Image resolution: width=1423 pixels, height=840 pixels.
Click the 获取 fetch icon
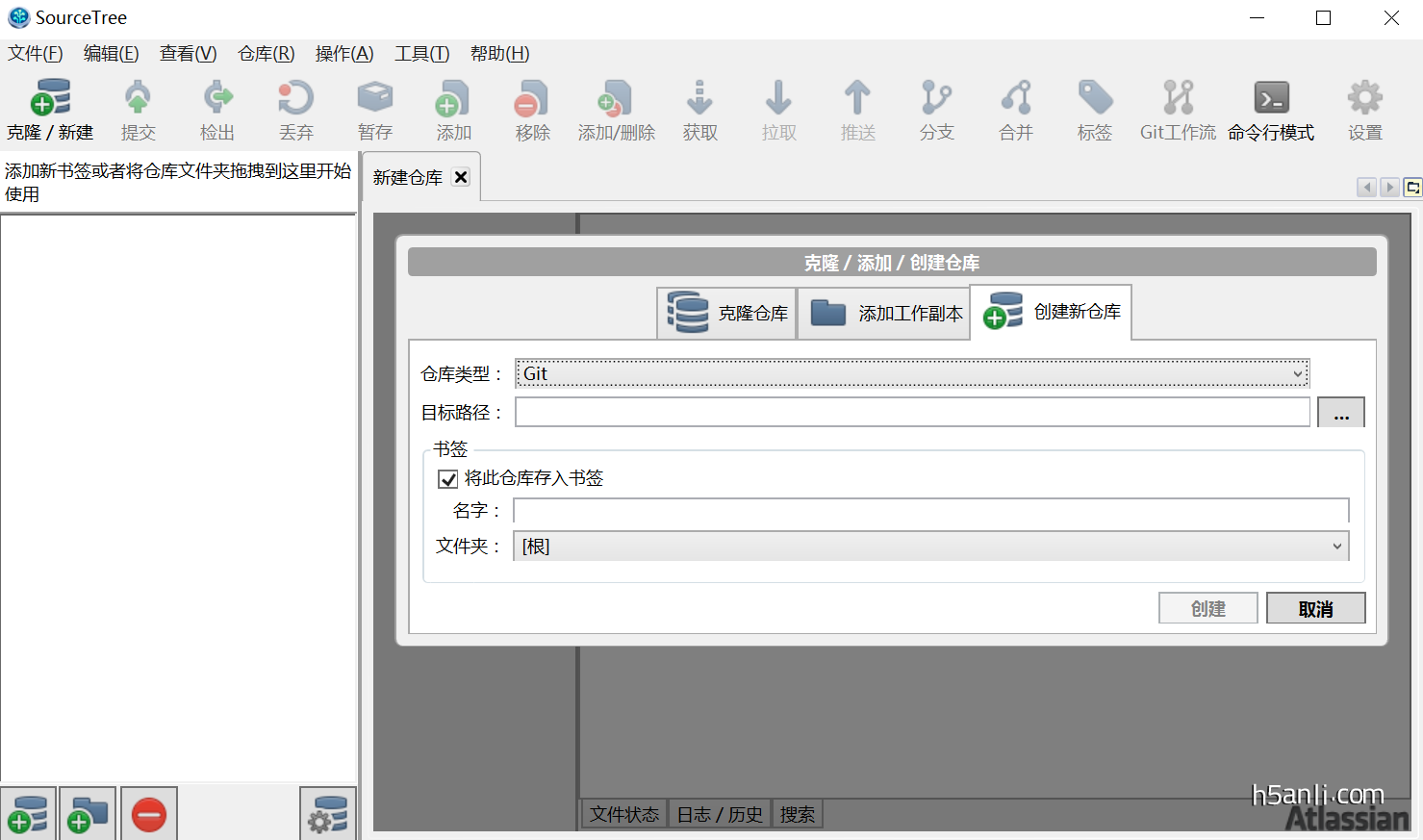pyautogui.click(x=699, y=97)
